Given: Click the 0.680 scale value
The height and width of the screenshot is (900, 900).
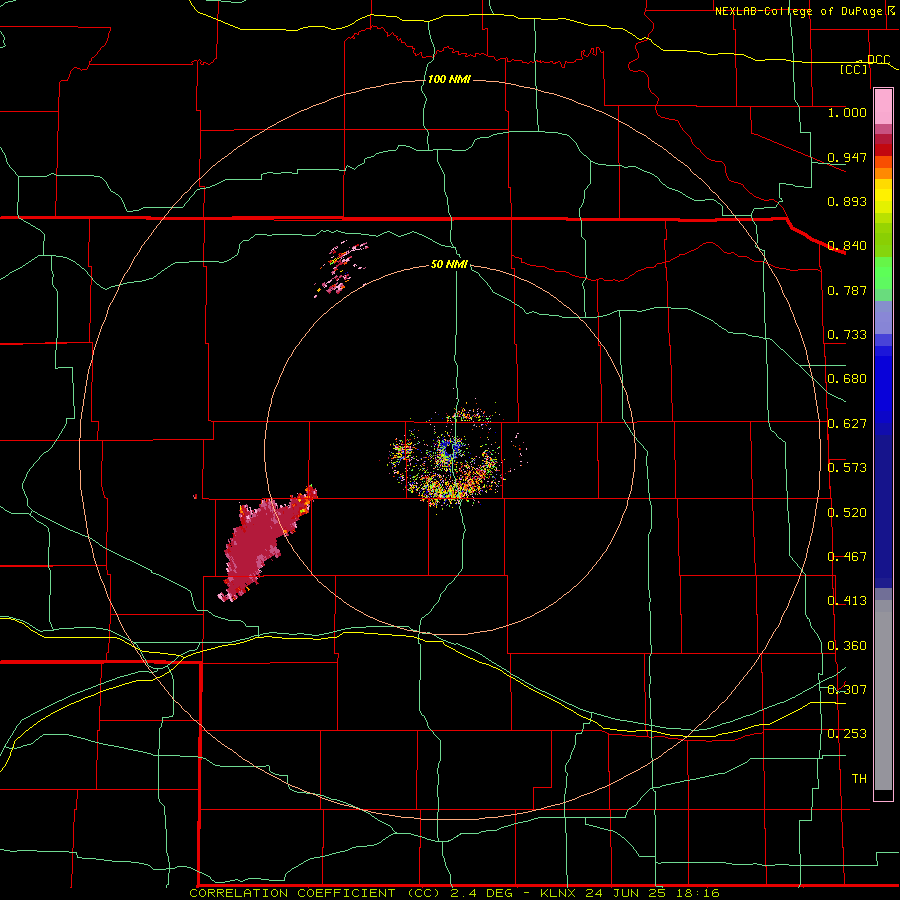Looking at the screenshot, I should pos(847,379).
